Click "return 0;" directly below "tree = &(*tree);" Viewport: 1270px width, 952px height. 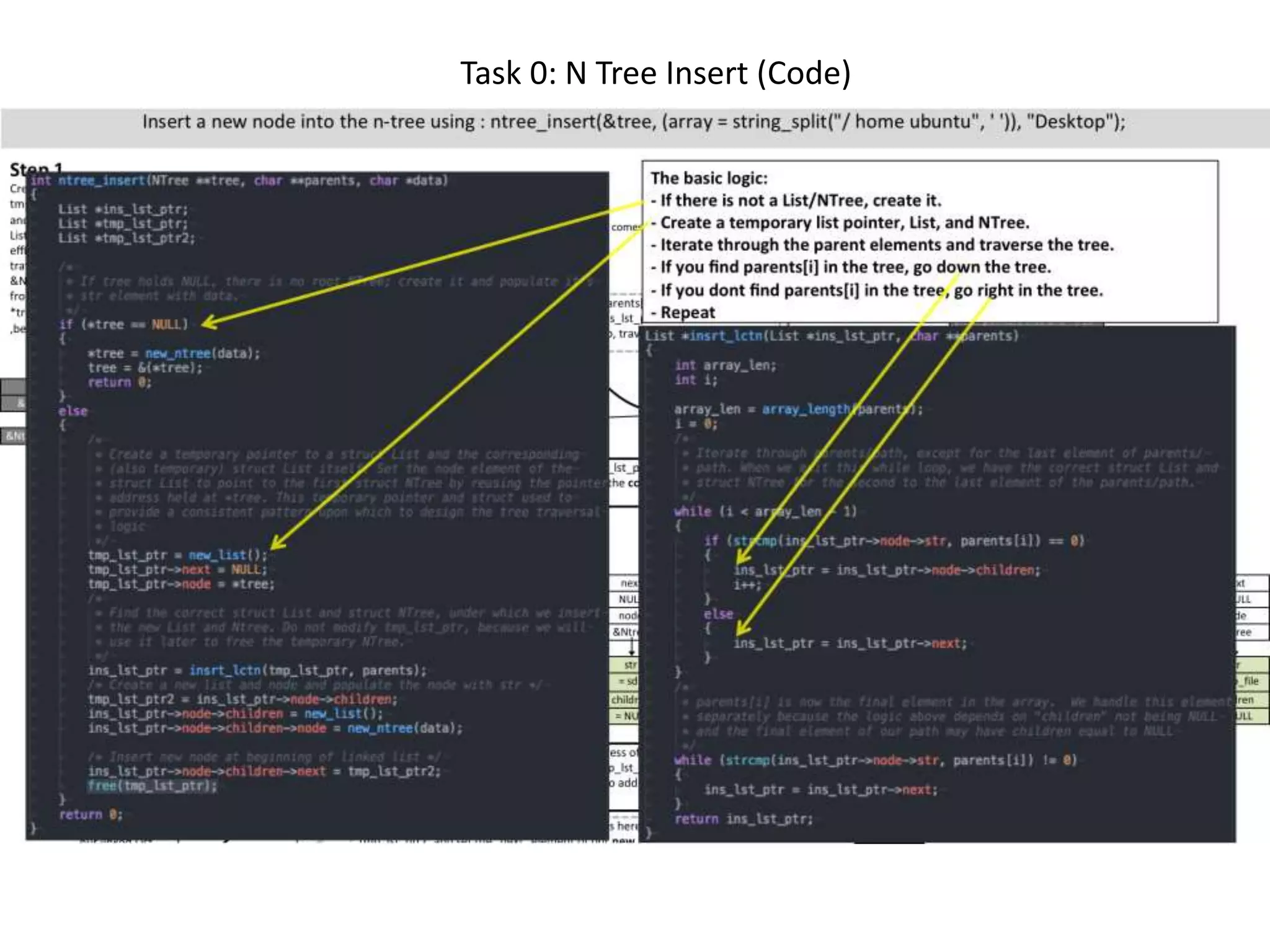[120, 382]
